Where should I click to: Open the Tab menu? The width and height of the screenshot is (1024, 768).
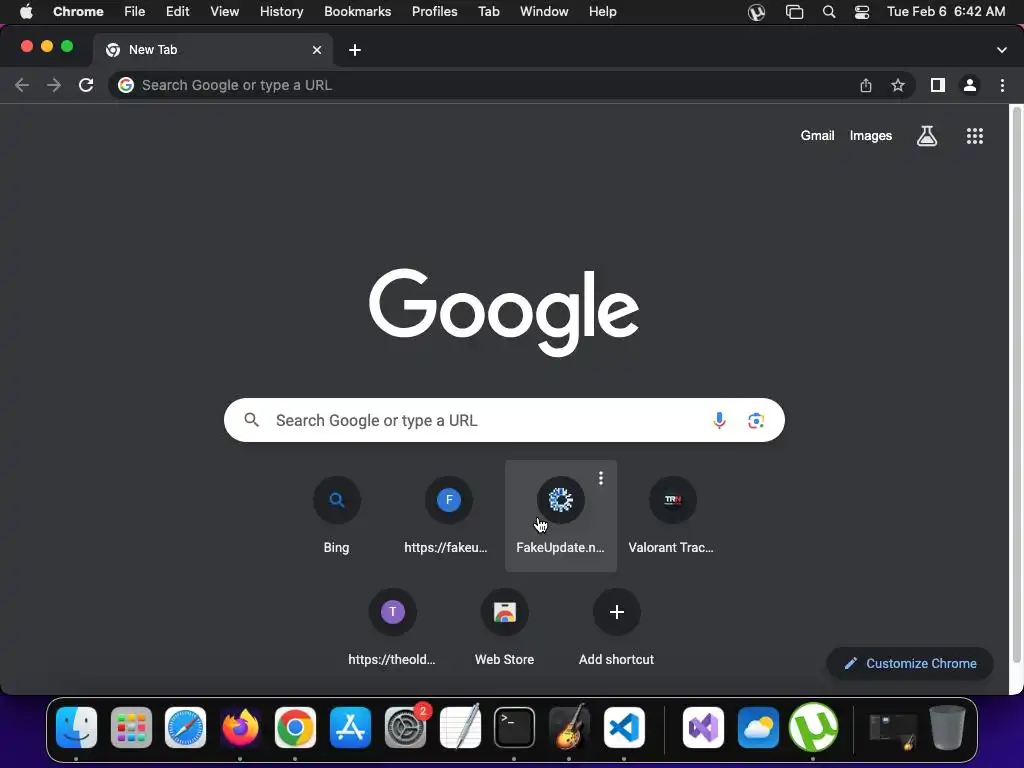click(488, 12)
